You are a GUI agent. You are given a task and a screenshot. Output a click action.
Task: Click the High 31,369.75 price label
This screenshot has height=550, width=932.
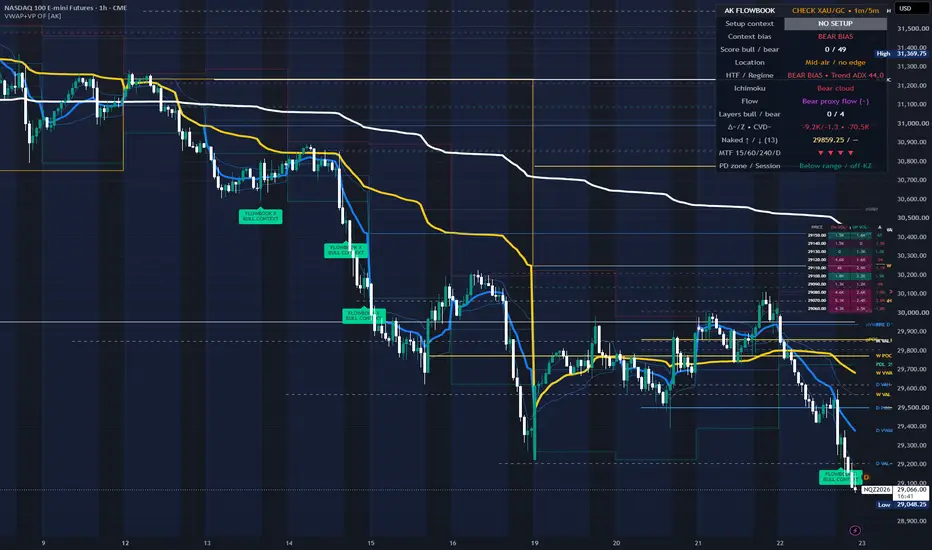[x=901, y=54]
